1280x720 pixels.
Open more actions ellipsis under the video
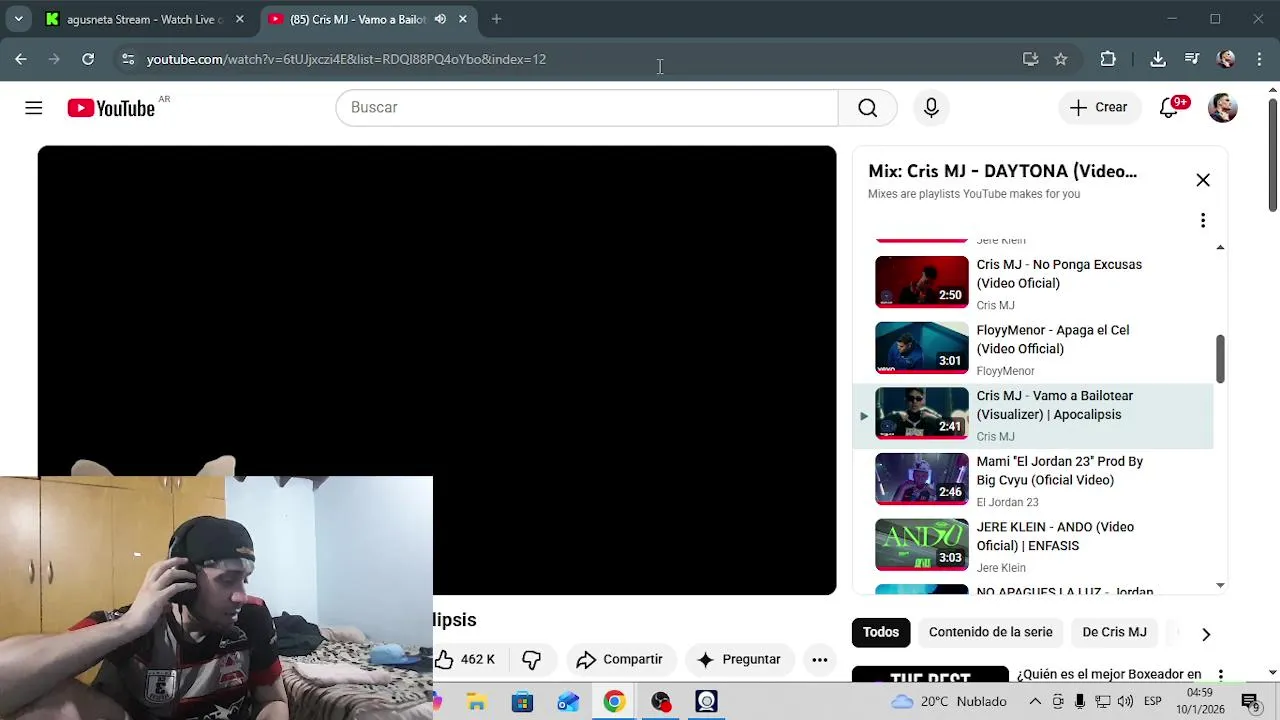click(x=819, y=659)
